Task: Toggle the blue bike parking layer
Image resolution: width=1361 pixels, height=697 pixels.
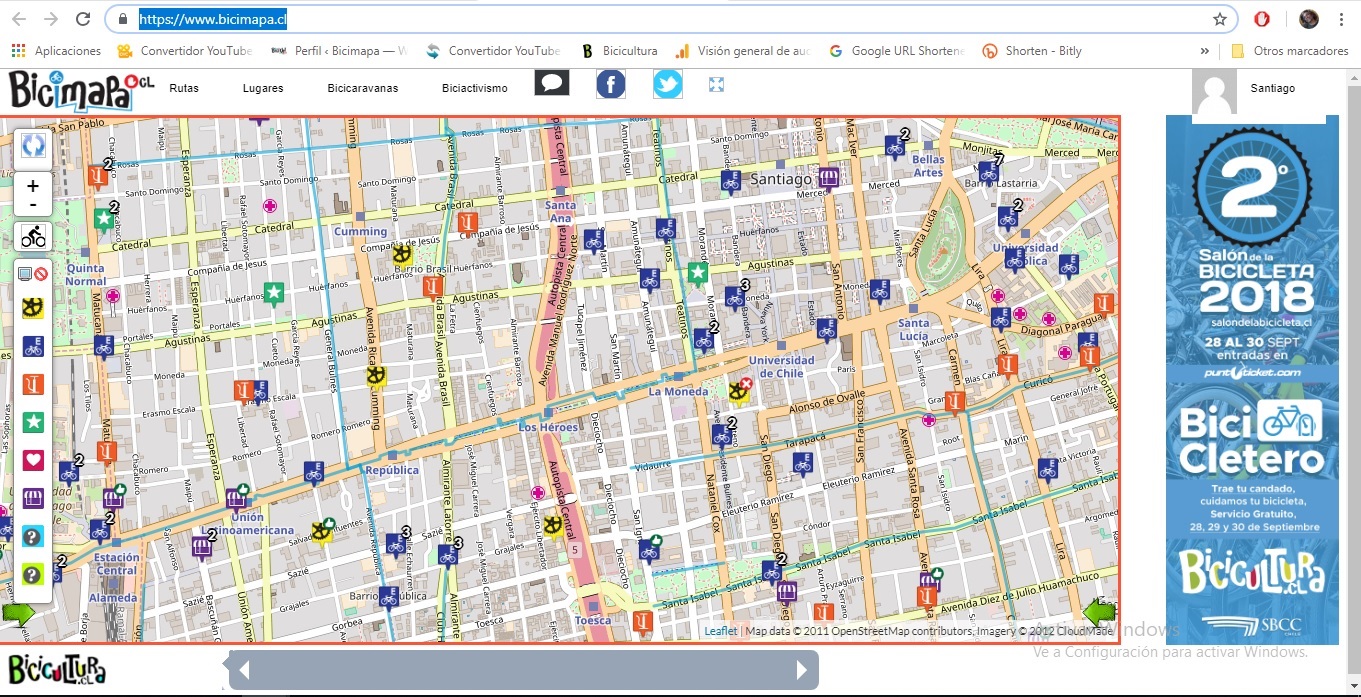Action: [33, 346]
